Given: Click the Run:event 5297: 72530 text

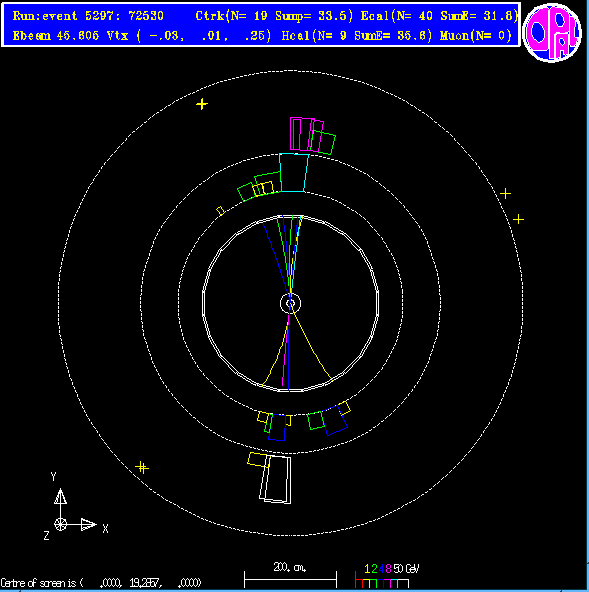Looking at the screenshot, I should coord(88,16).
